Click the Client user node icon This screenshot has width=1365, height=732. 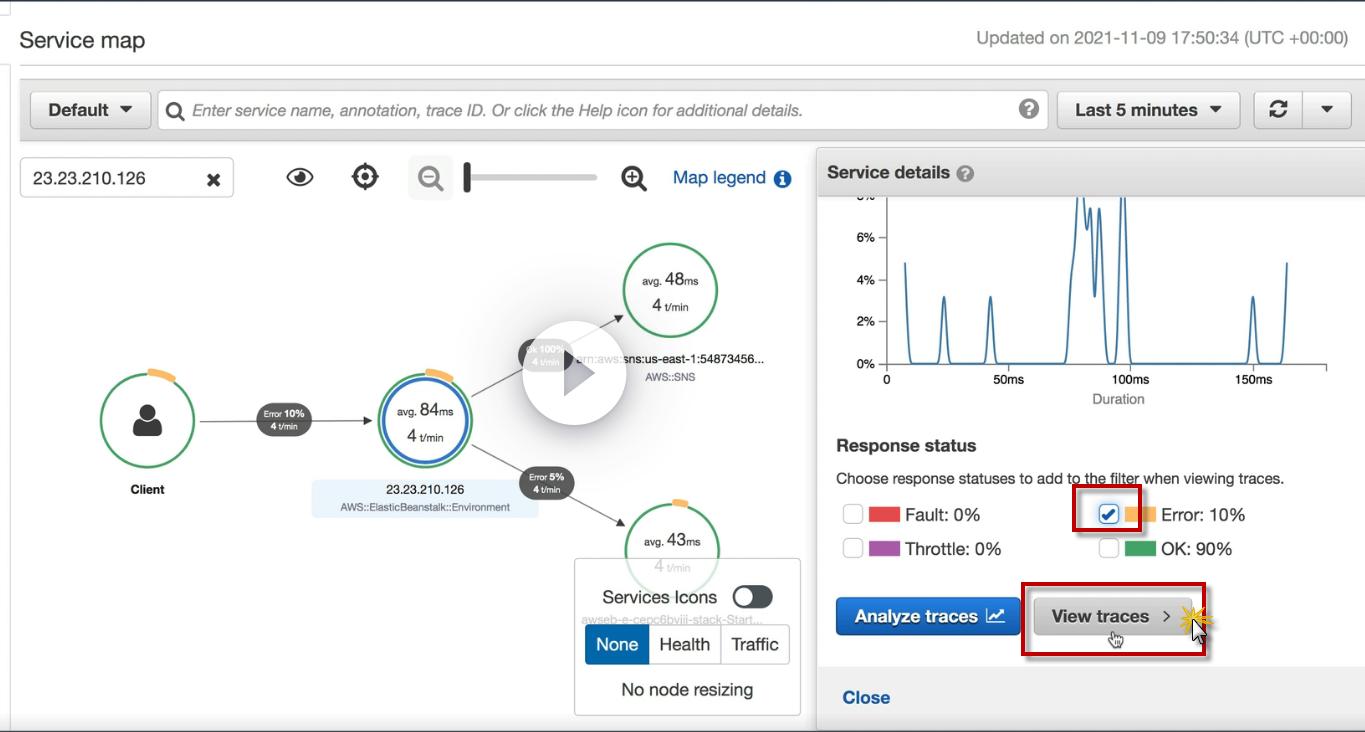pyautogui.click(x=147, y=420)
